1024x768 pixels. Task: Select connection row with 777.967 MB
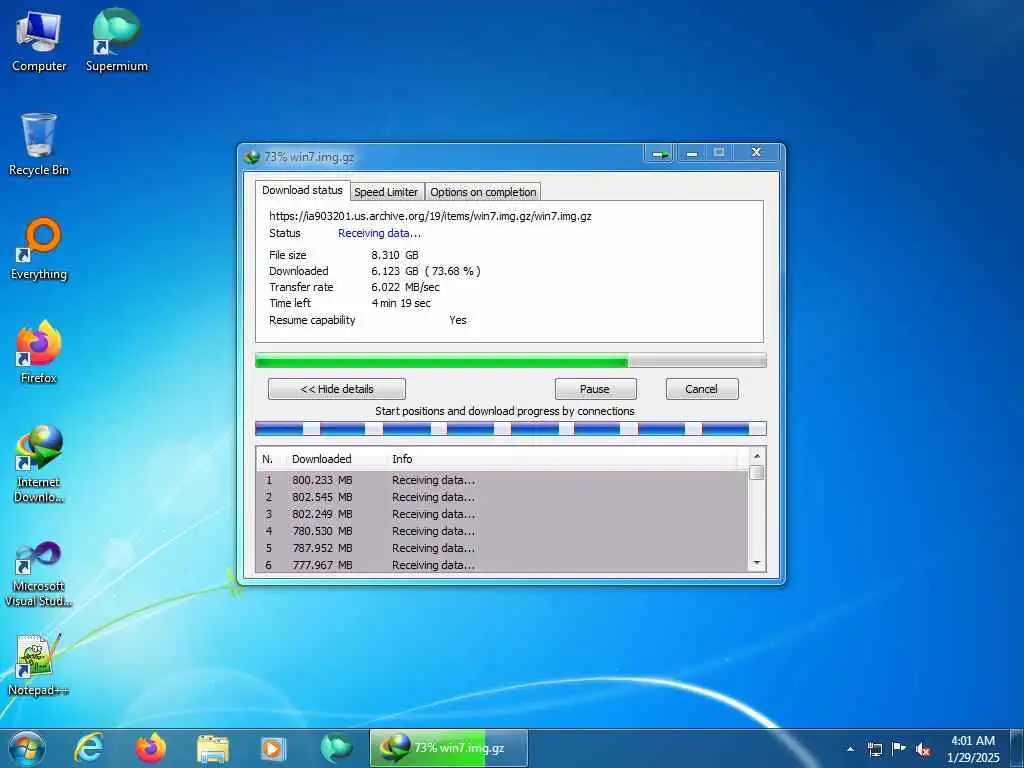(502, 564)
